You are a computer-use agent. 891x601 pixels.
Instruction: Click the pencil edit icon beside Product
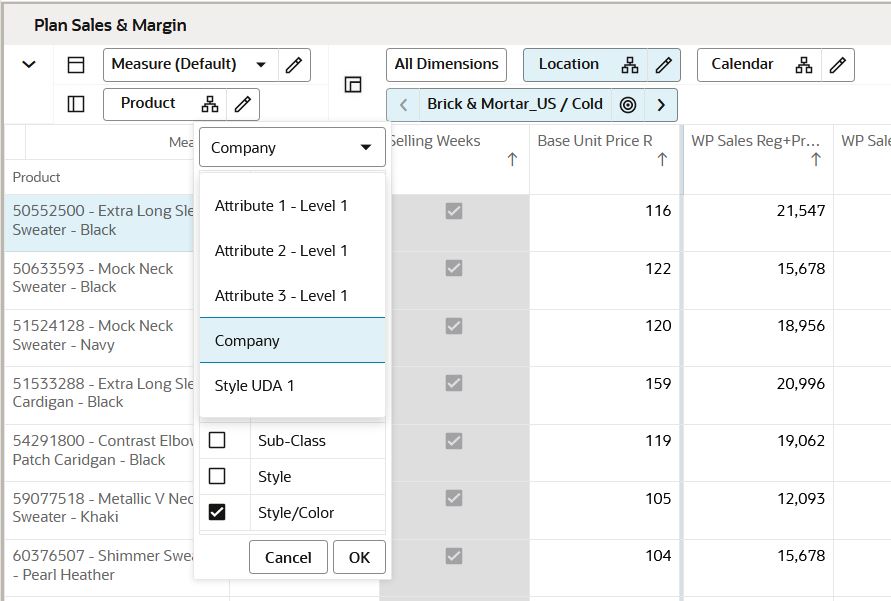point(243,104)
